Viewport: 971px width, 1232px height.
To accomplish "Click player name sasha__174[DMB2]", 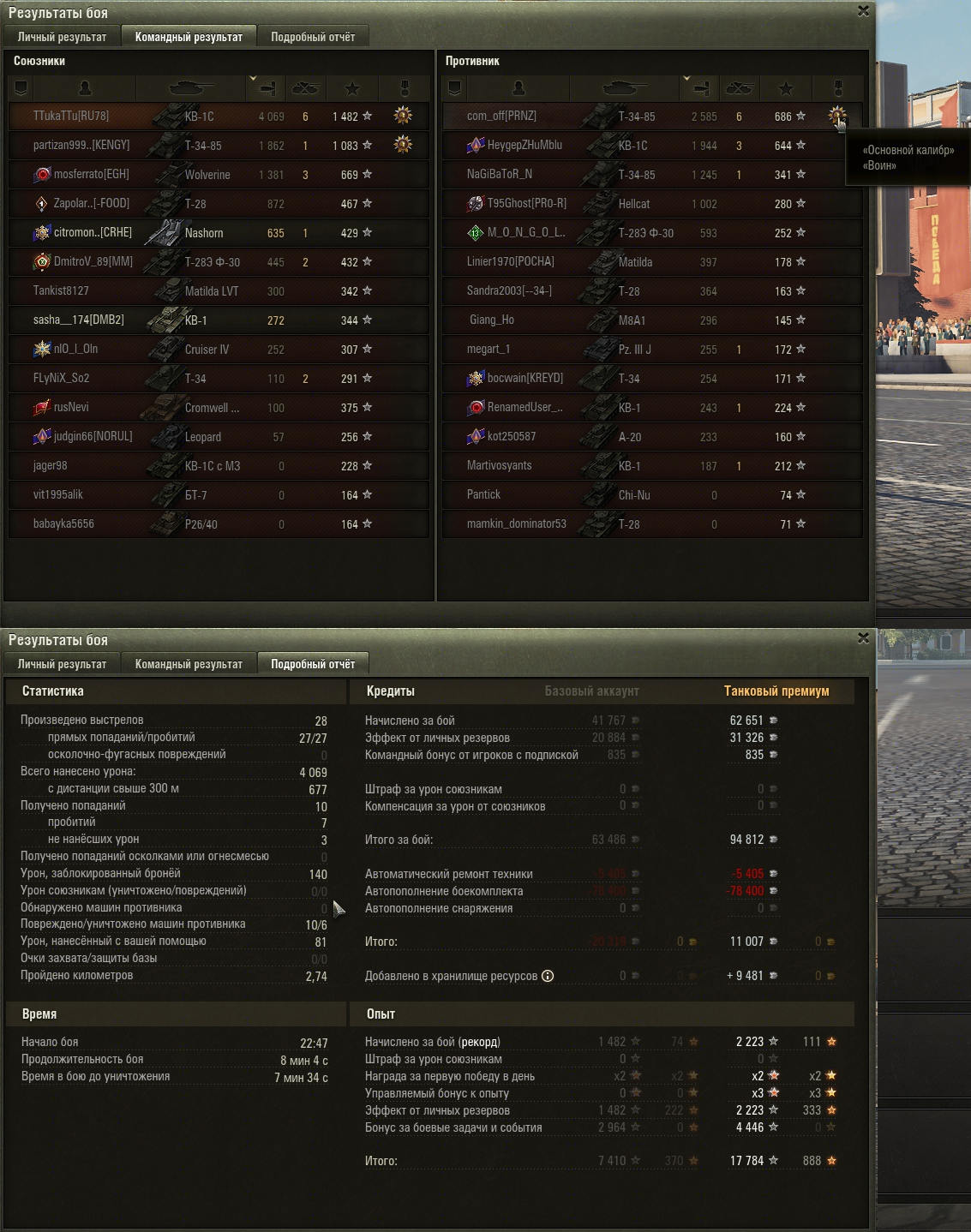I will [x=79, y=320].
